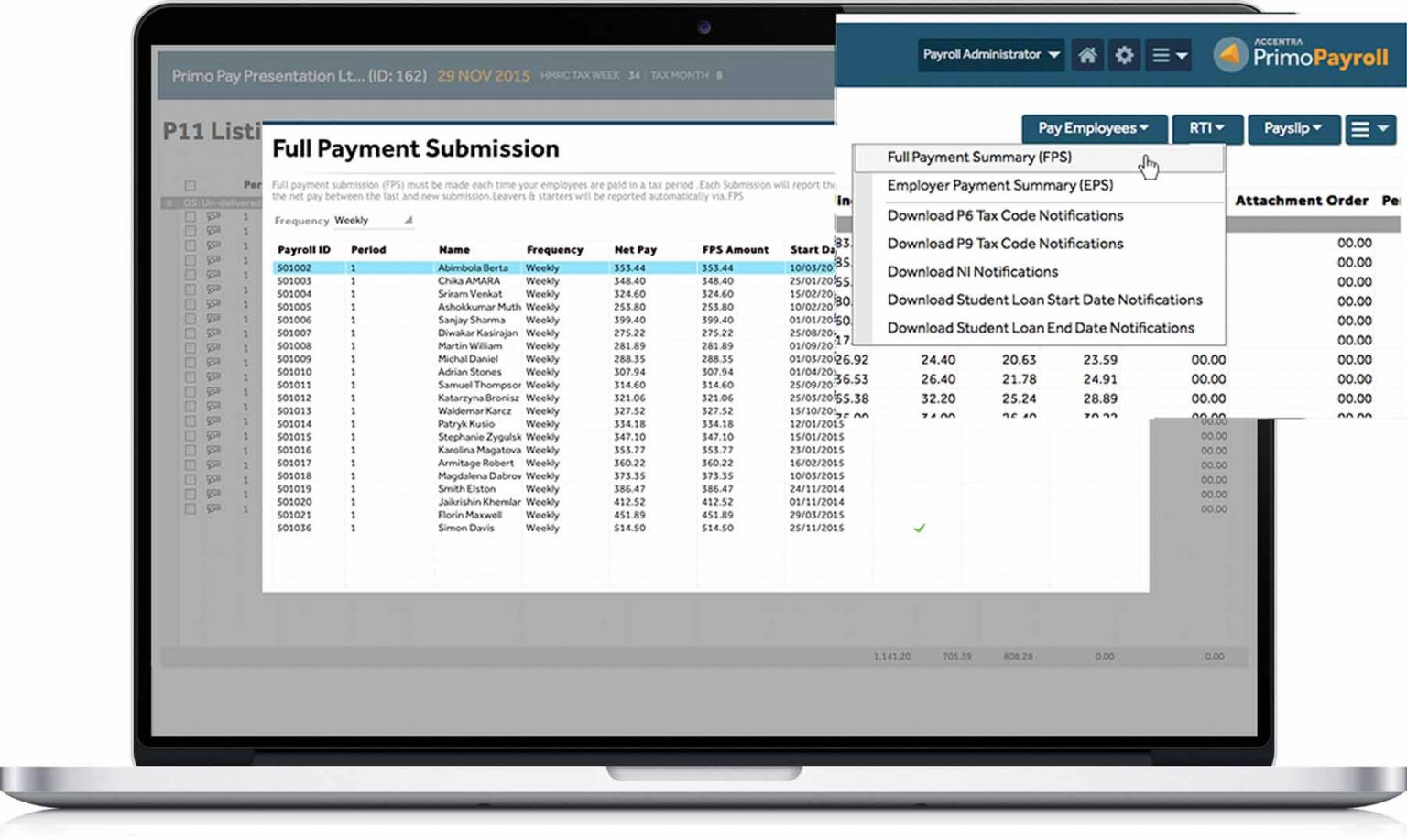Select employee Michal Daniel
1407x840 pixels.
(467, 359)
